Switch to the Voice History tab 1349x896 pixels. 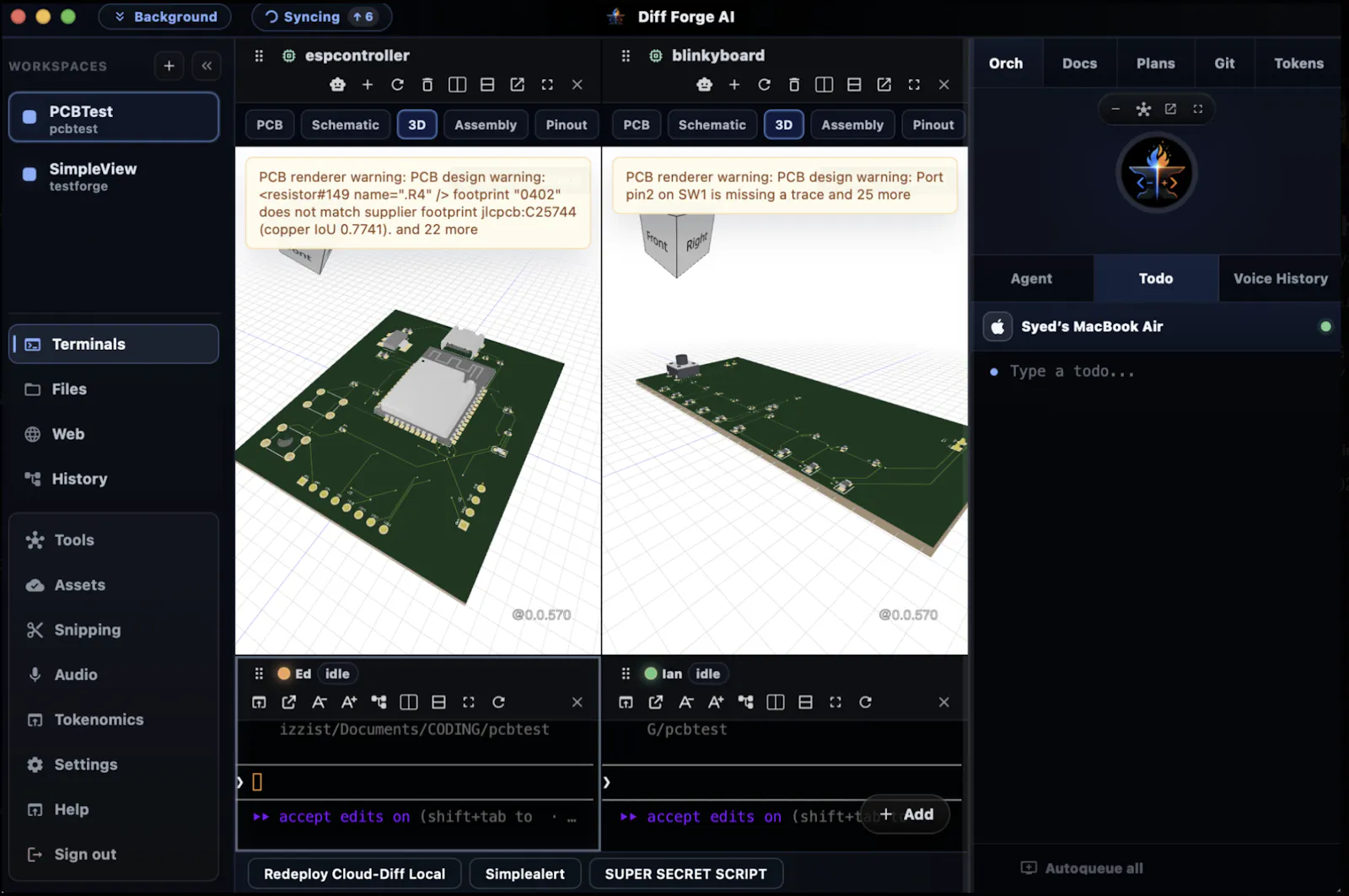point(1280,278)
